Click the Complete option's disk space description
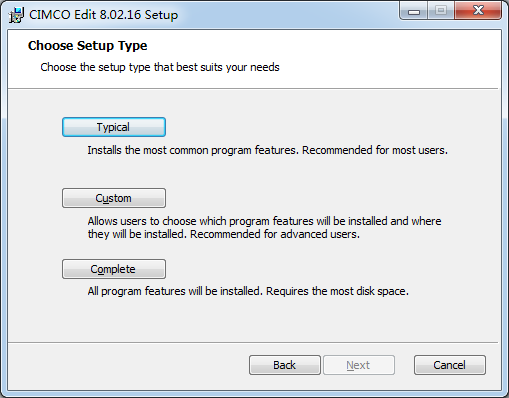The image size is (509, 398). click(248, 291)
